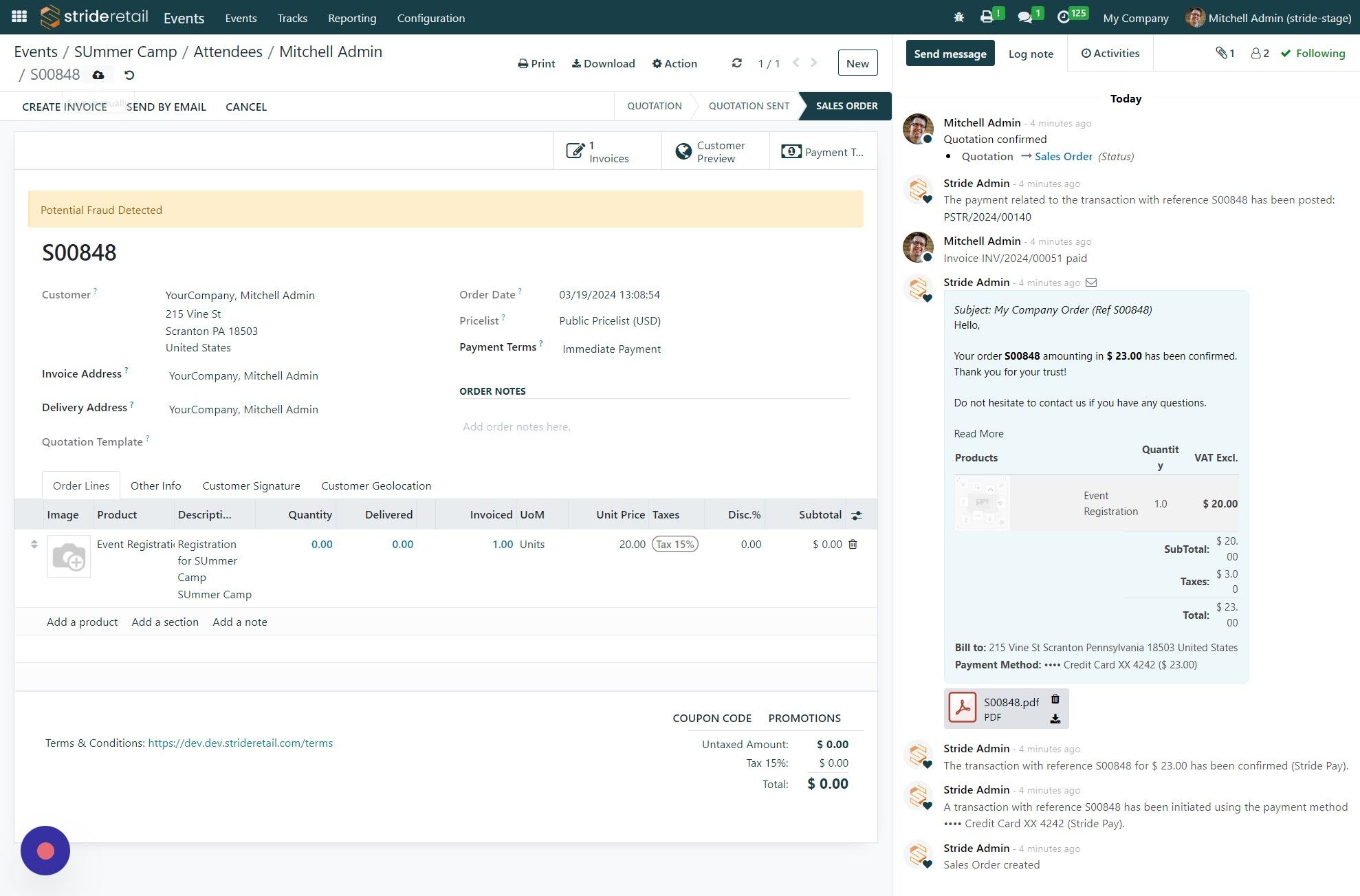Click the Quotation Sent status stage

748,106
